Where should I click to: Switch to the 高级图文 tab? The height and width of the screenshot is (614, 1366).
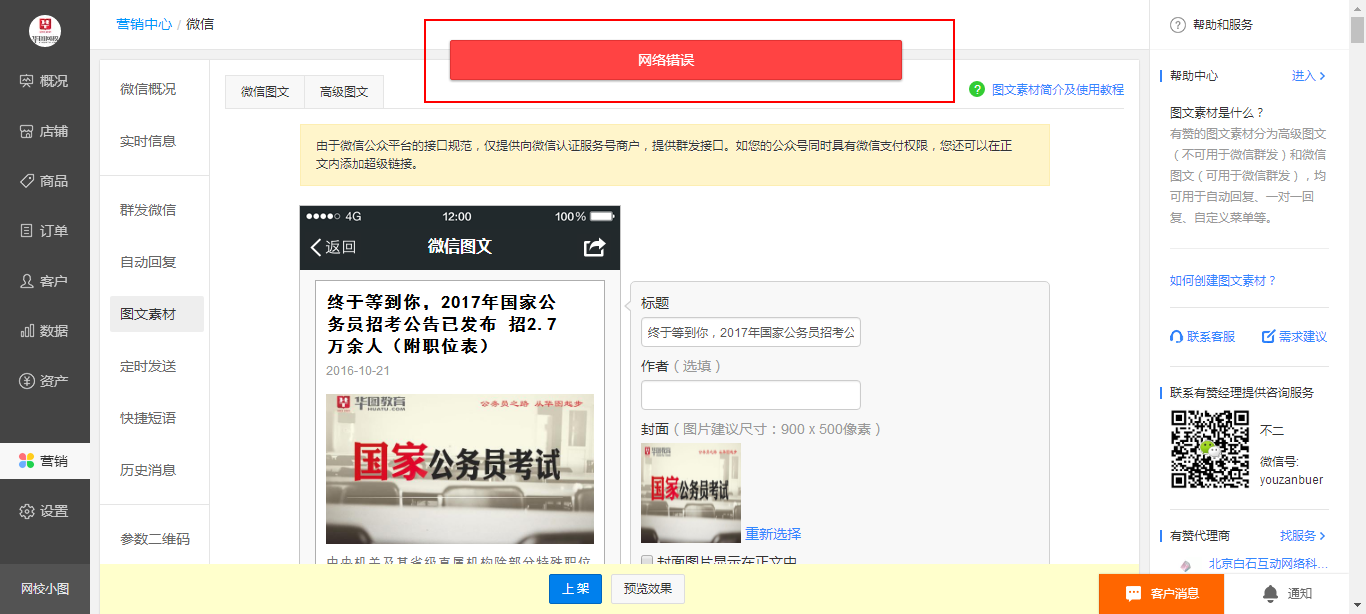pos(344,89)
